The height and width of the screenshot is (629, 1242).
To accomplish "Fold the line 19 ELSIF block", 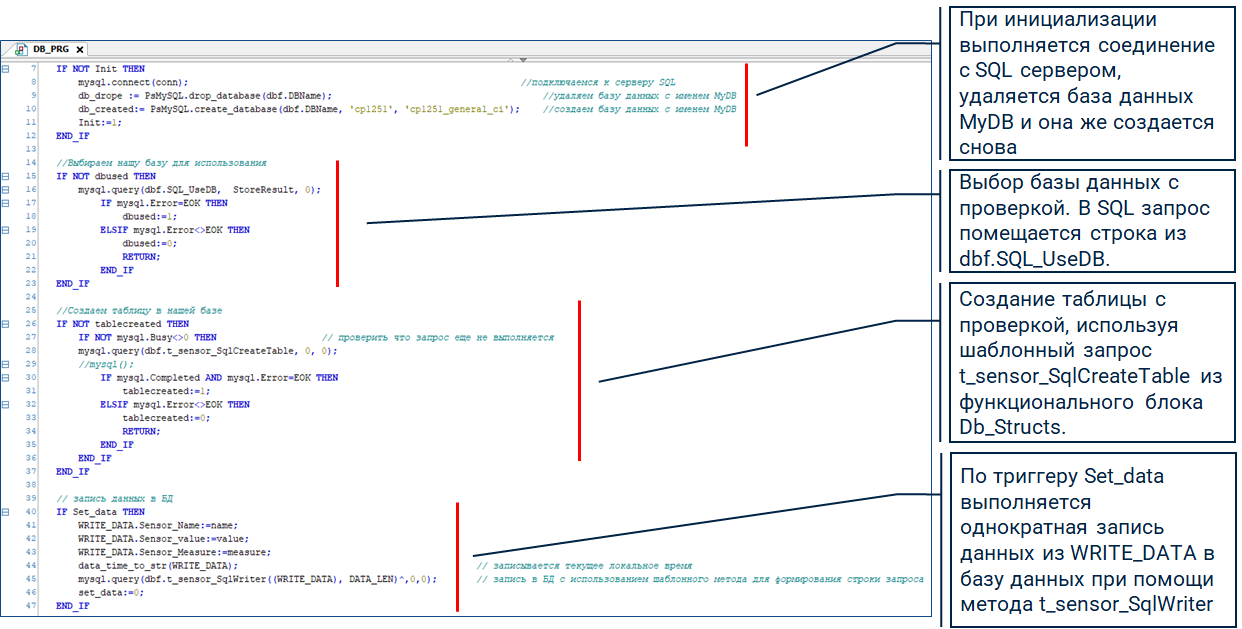I will coord(6,230).
